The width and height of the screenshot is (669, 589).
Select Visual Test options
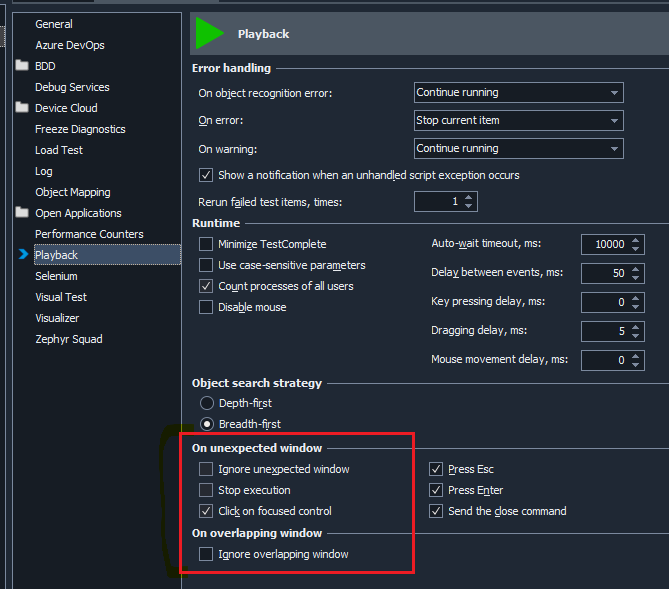pyautogui.click(x=61, y=297)
